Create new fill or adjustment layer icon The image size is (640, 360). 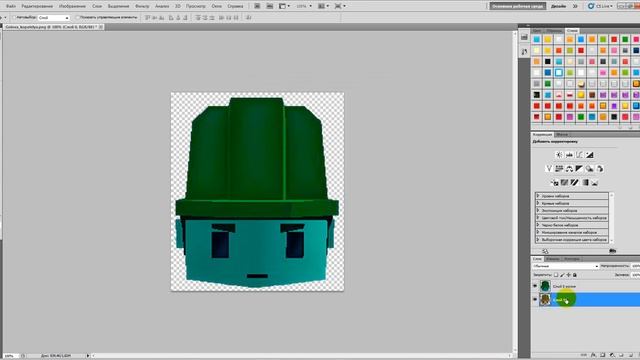point(612,355)
